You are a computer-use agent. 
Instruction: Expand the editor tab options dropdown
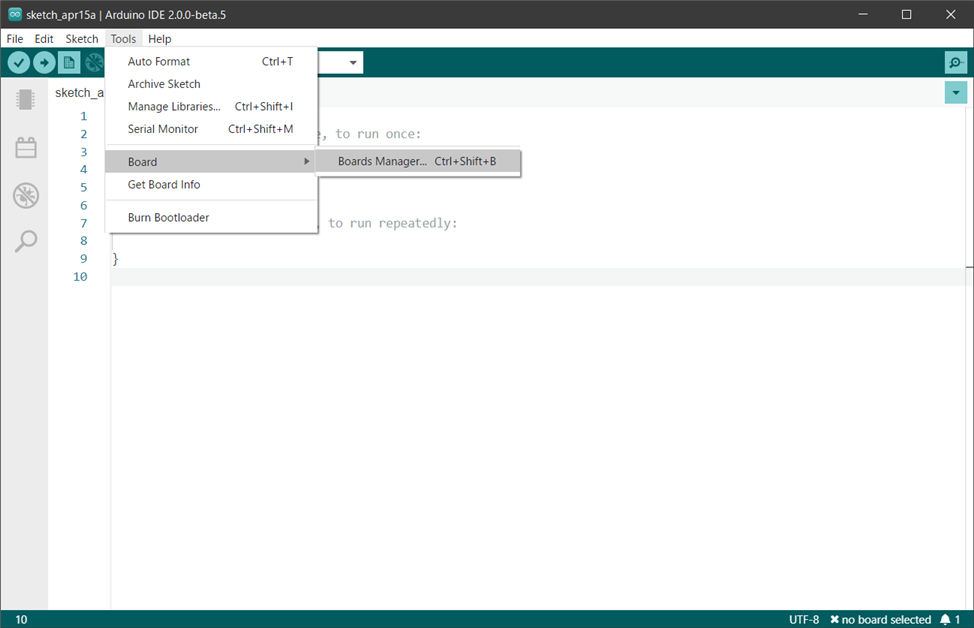955,93
